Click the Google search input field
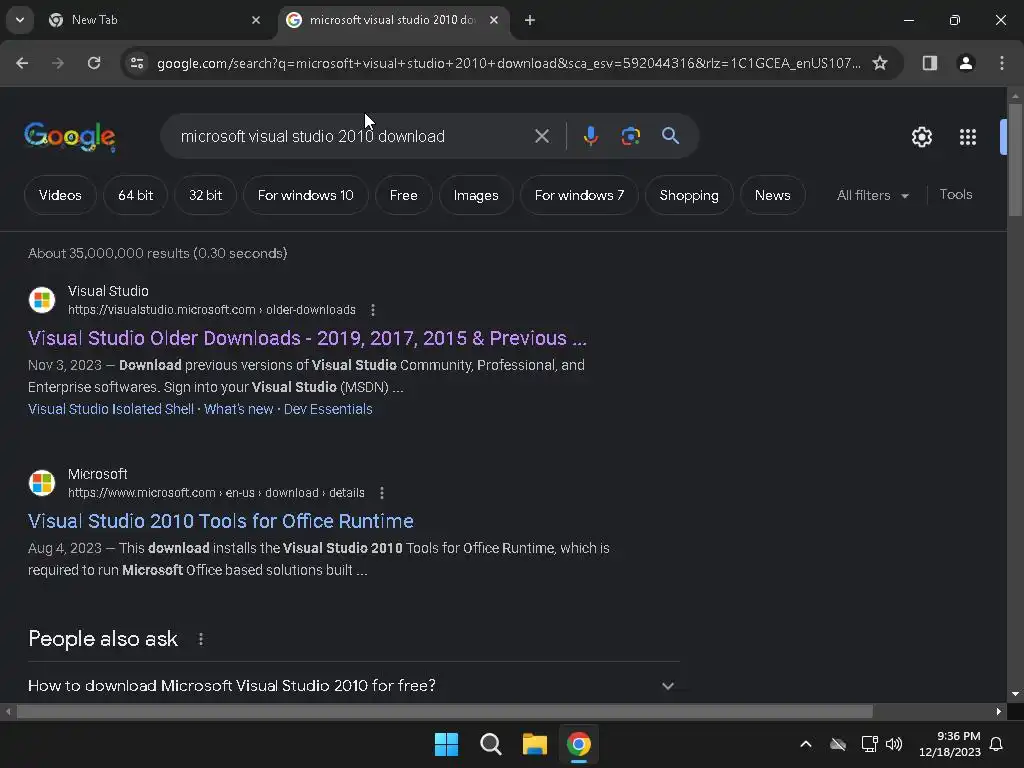 click(353, 136)
